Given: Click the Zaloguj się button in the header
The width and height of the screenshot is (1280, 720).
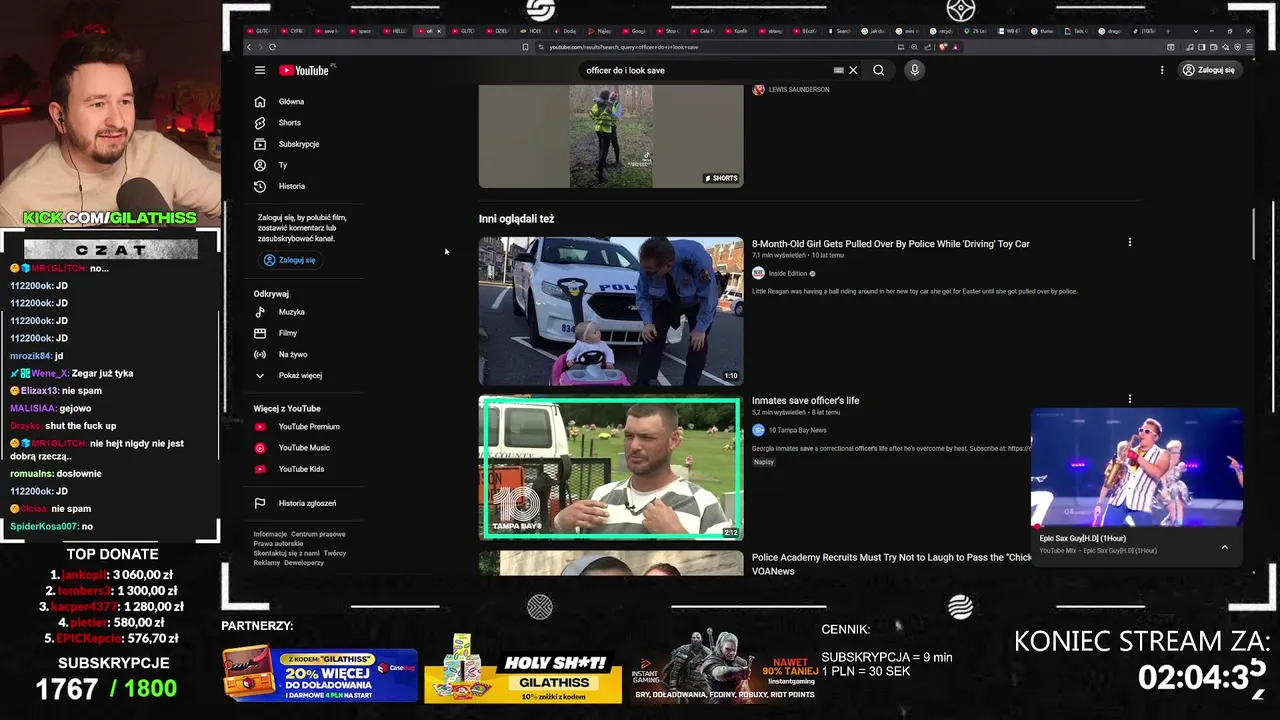Looking at the screenshot, I should click(1208, 70).
